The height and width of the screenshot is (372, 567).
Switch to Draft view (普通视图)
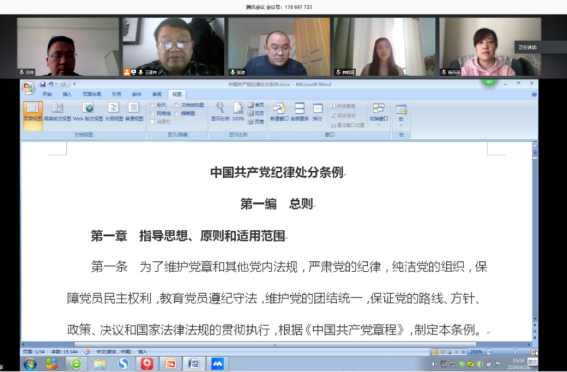pyautogui.click(x=134, y=112)
